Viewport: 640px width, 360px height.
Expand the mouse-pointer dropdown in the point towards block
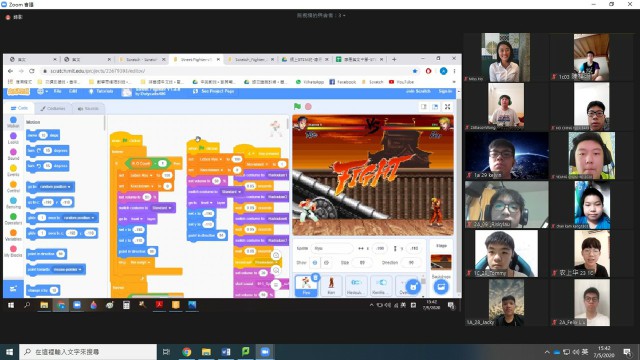[x=68, y=269]
